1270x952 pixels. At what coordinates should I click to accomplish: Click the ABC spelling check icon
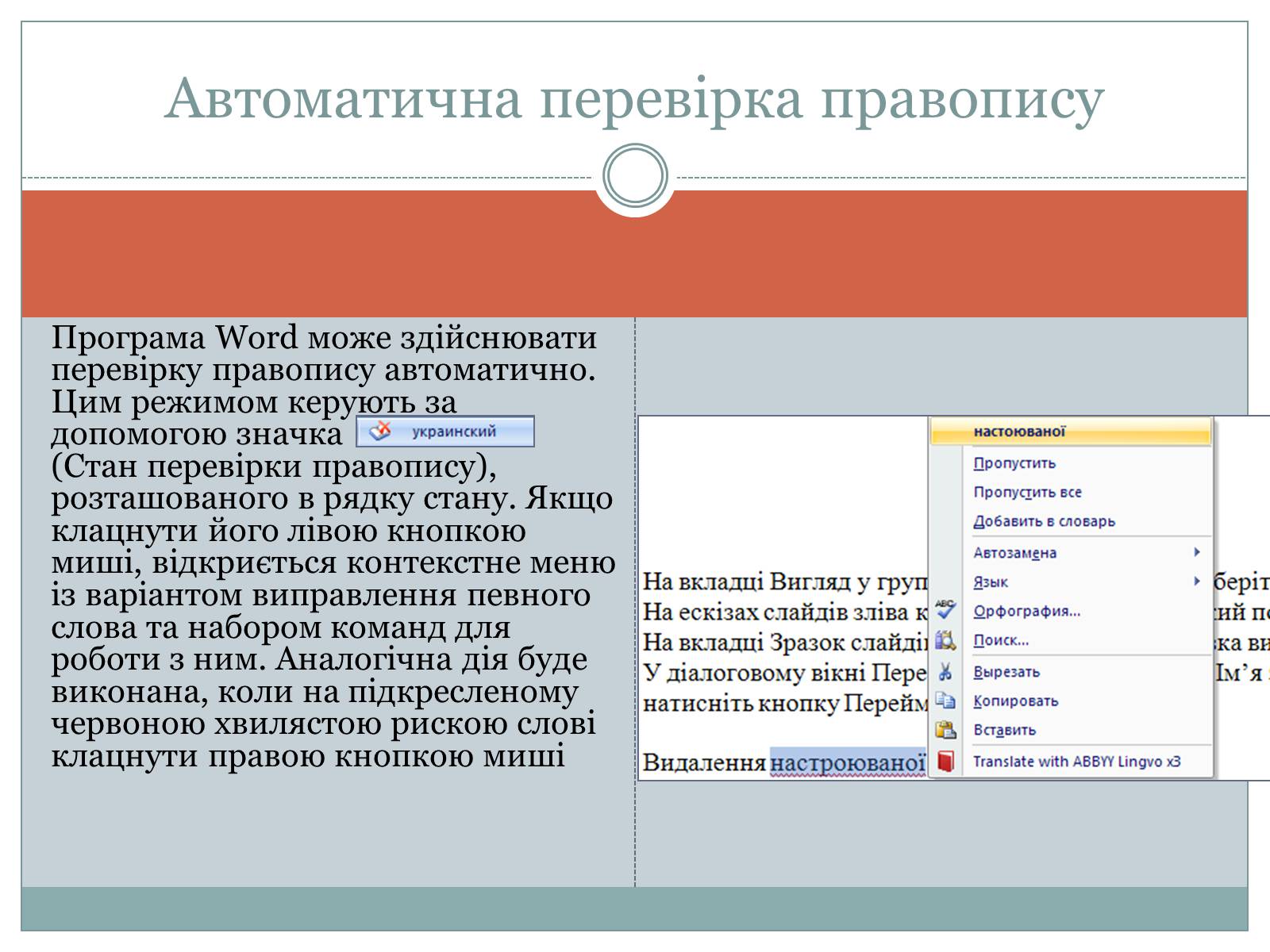pyautogui.click(x=945, y=609)
